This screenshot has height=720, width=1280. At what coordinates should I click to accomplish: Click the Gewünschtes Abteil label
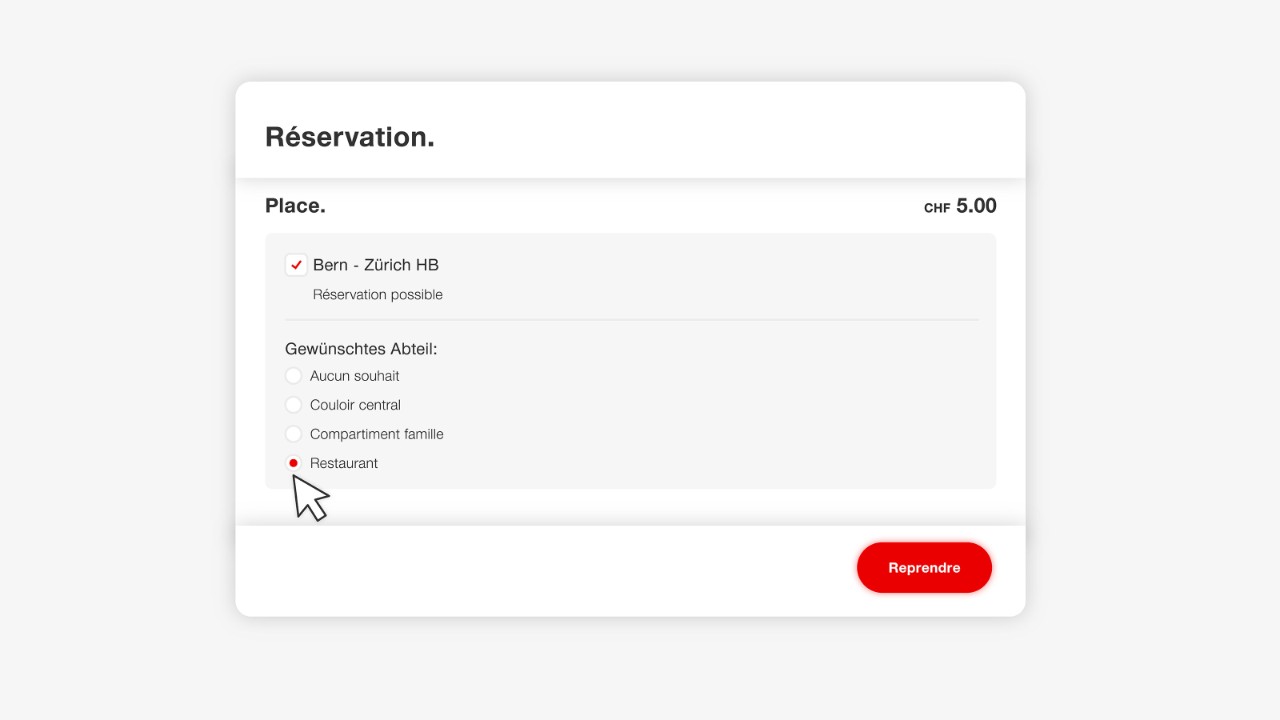pyautogui.click(x=361, y=349)
